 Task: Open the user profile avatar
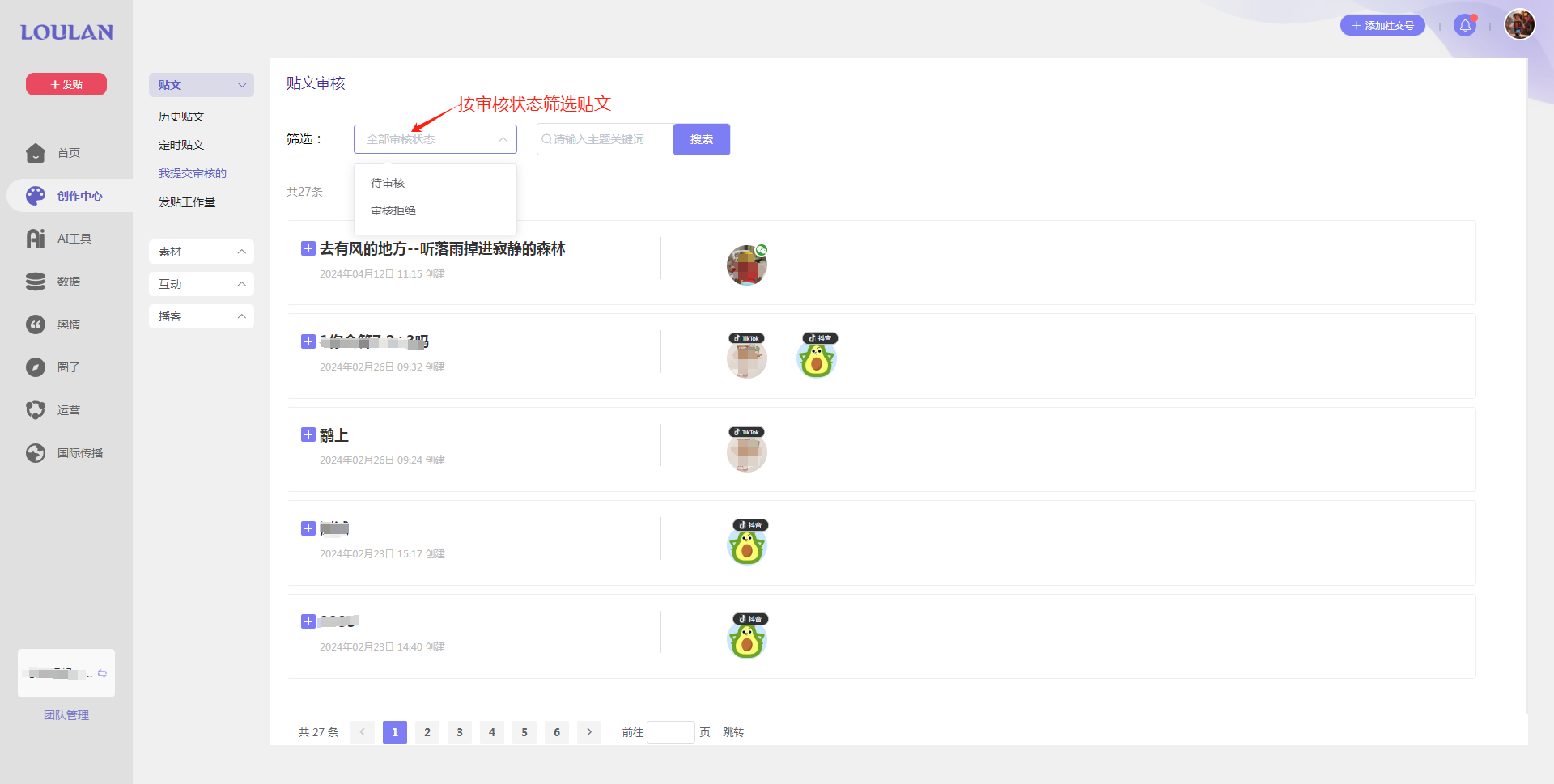point(1519,24)
